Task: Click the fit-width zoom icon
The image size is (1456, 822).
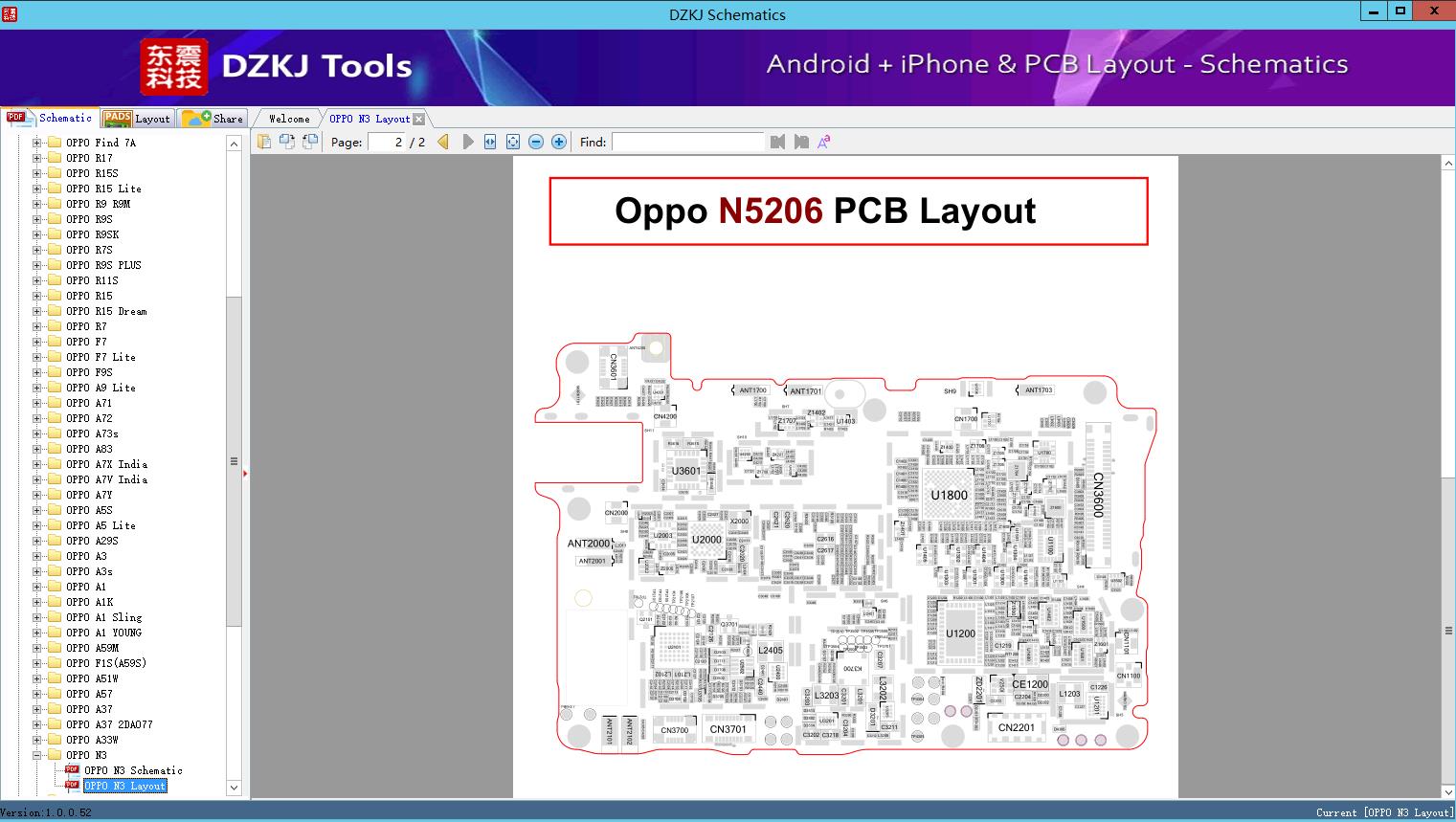Action: 489,142
